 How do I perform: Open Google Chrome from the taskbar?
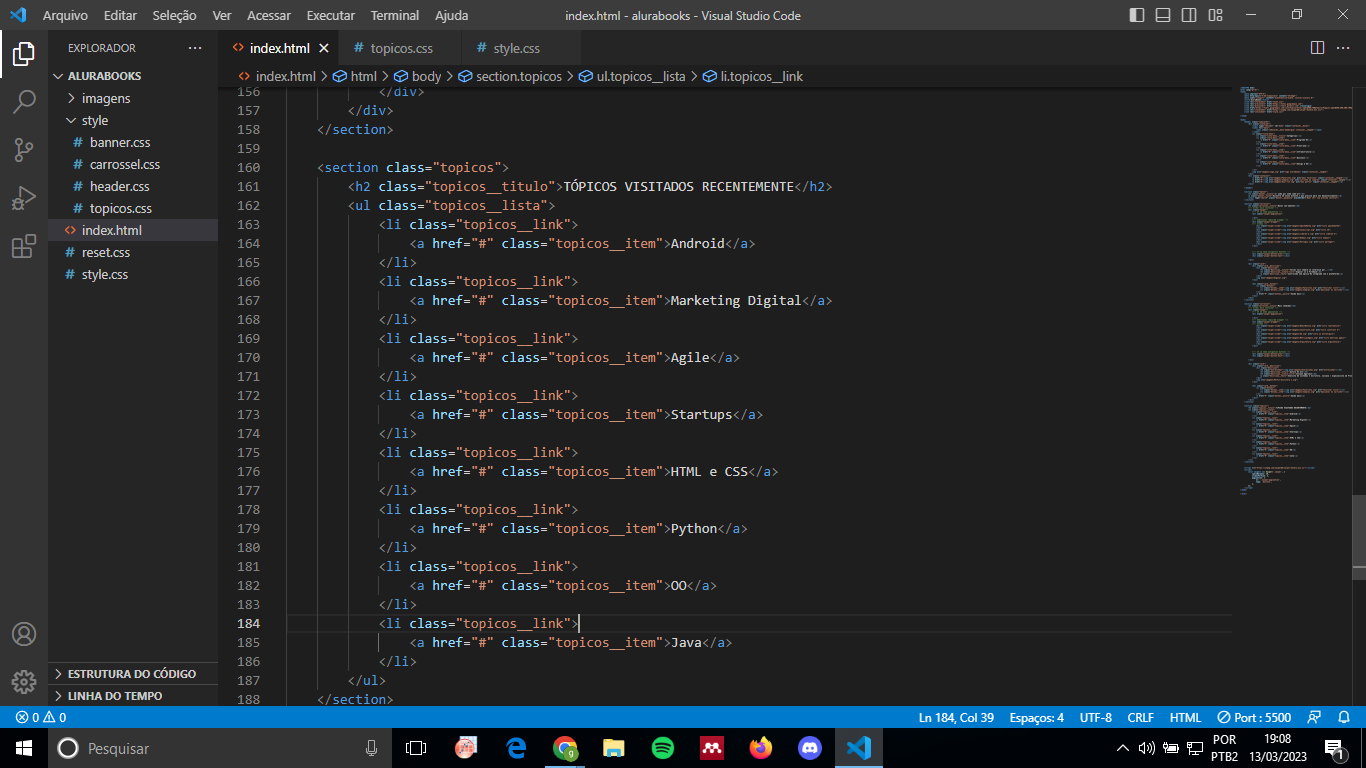[565, 748]
